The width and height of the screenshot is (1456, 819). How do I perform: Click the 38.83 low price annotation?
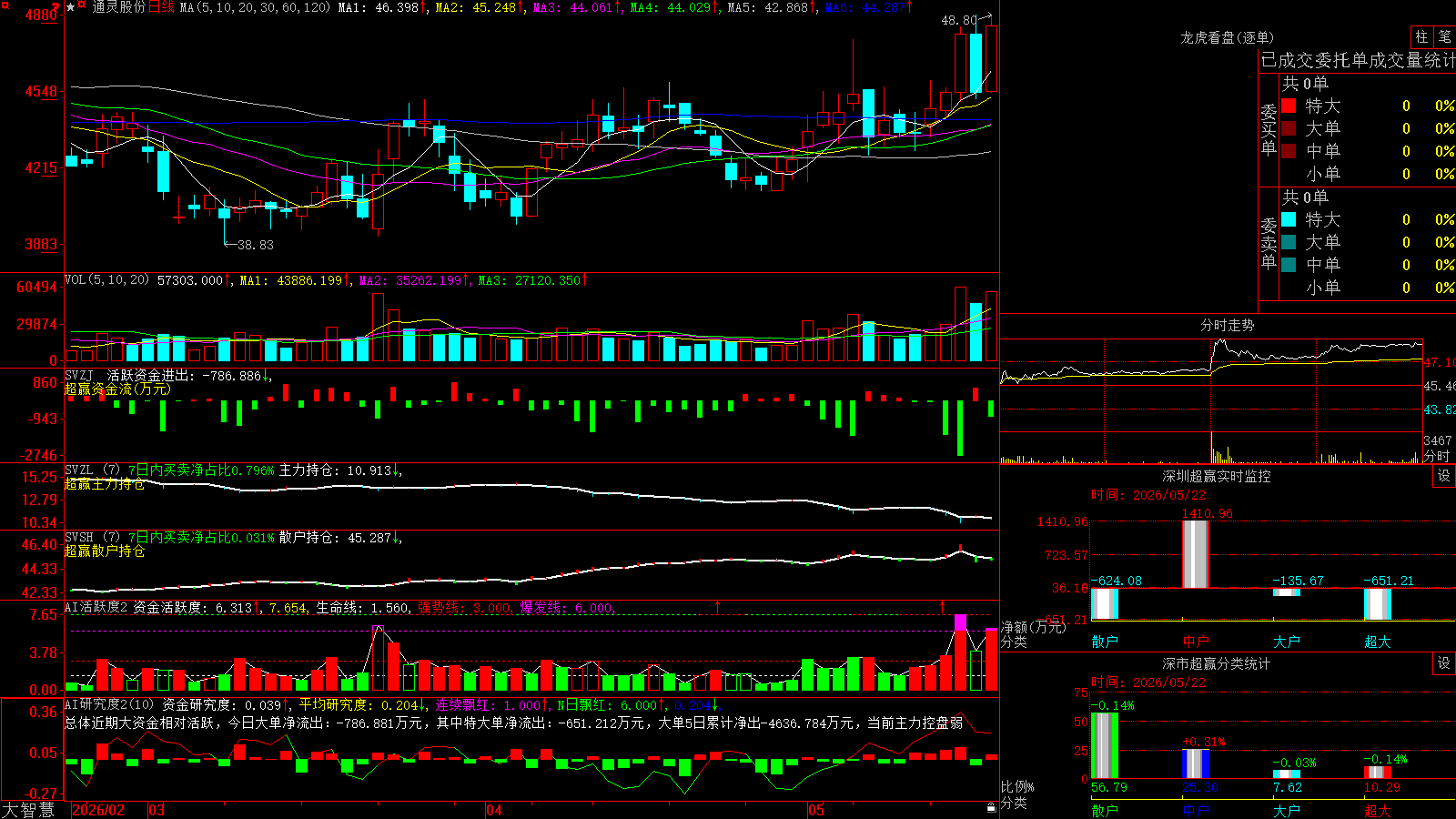click(x=255, y=245)
